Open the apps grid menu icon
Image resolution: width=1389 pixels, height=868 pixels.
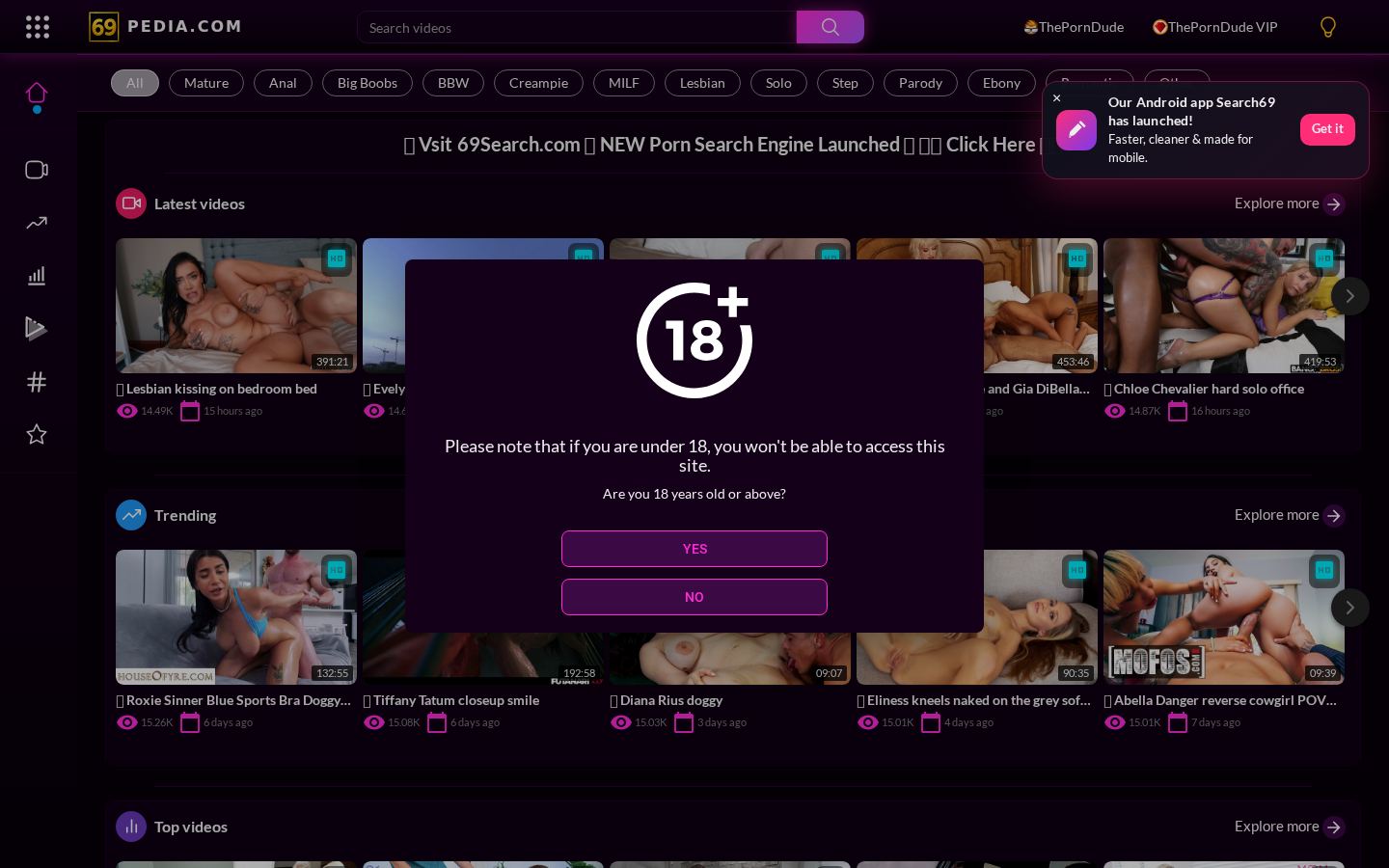(x=38, y=27)
